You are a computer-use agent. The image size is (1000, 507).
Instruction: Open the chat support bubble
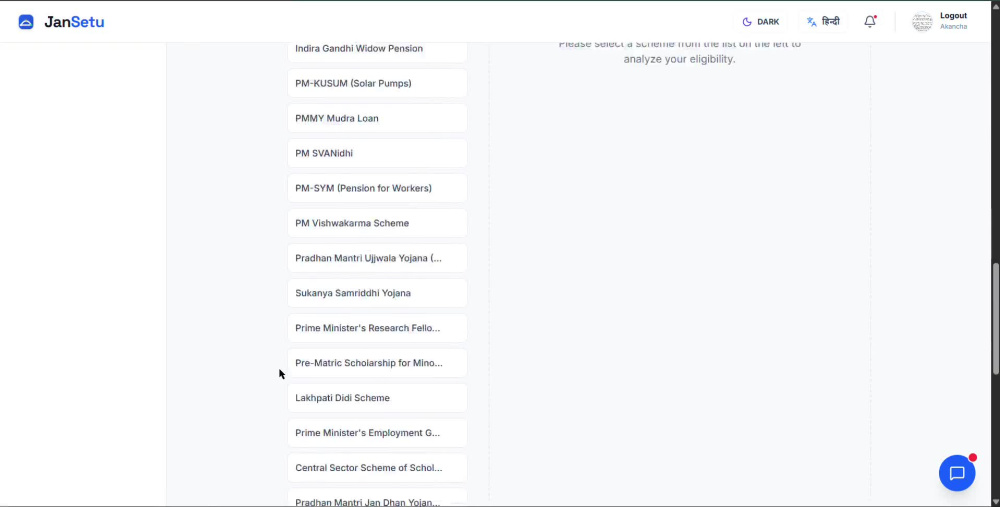[x=957, y=473]
